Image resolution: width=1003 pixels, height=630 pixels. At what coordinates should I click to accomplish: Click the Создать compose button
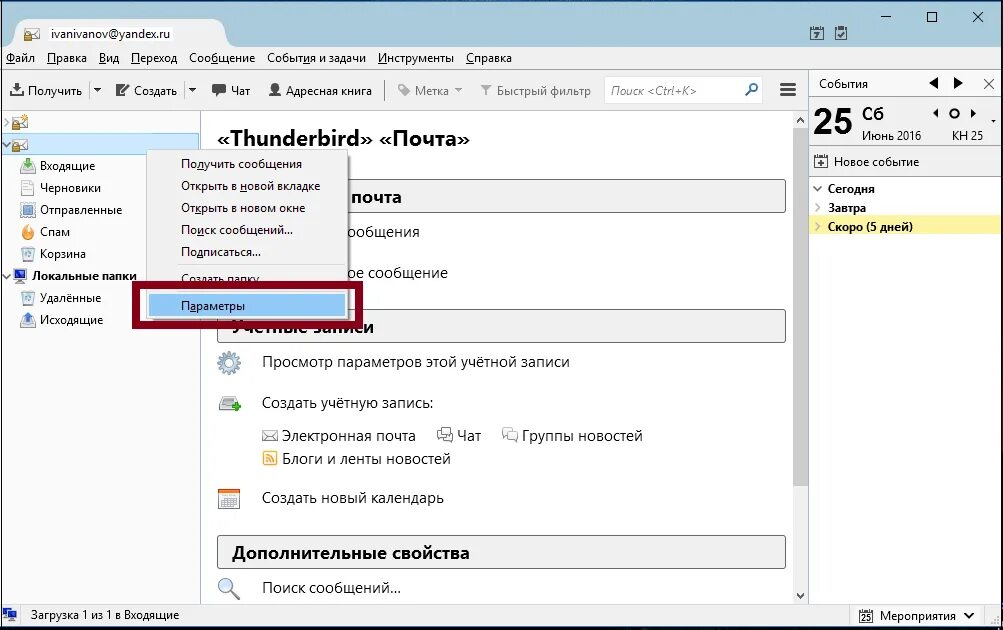click(146, 90)
